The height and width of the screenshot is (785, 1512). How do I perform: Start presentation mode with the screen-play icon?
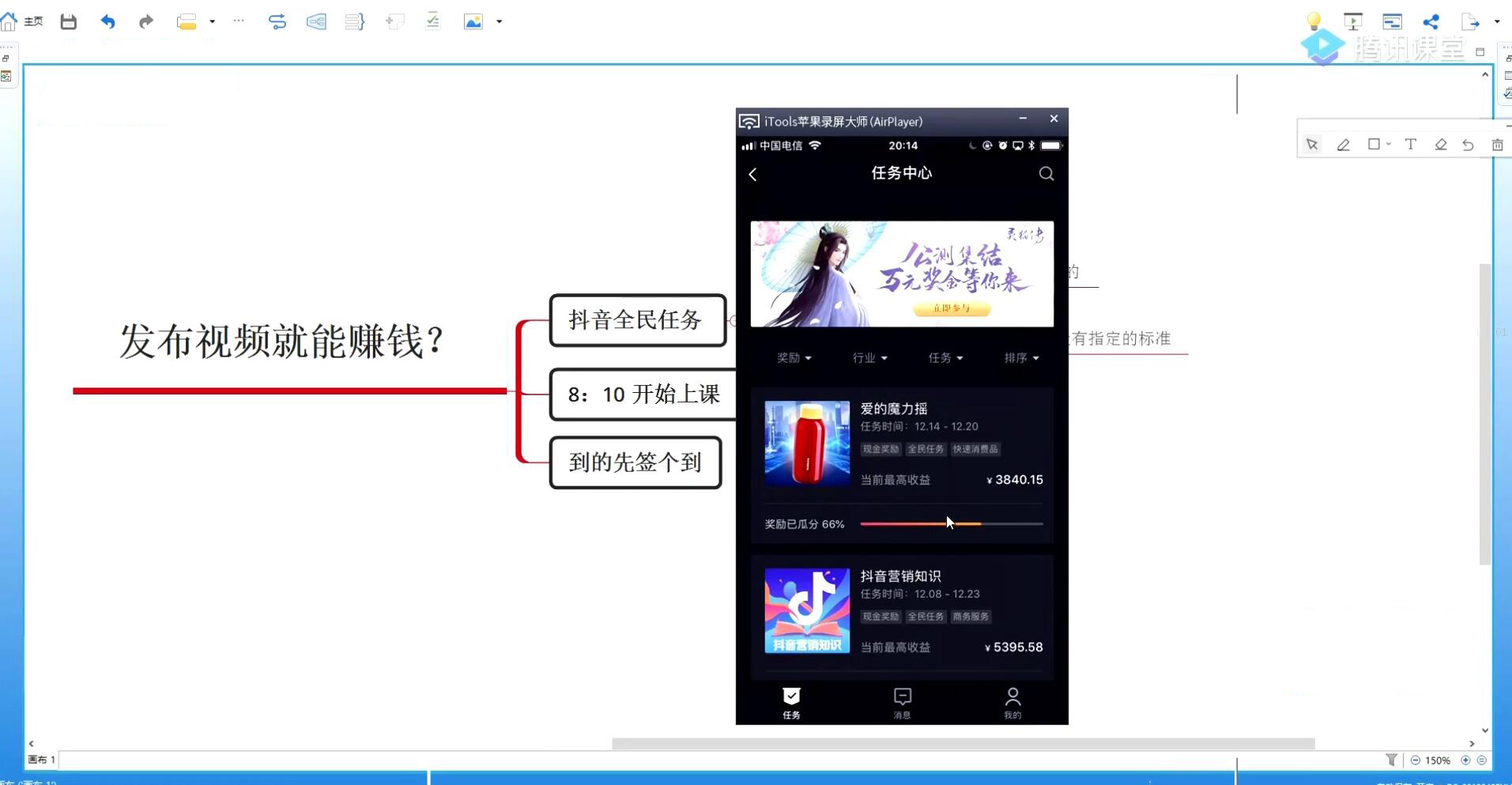click(x=1353, y=22)
